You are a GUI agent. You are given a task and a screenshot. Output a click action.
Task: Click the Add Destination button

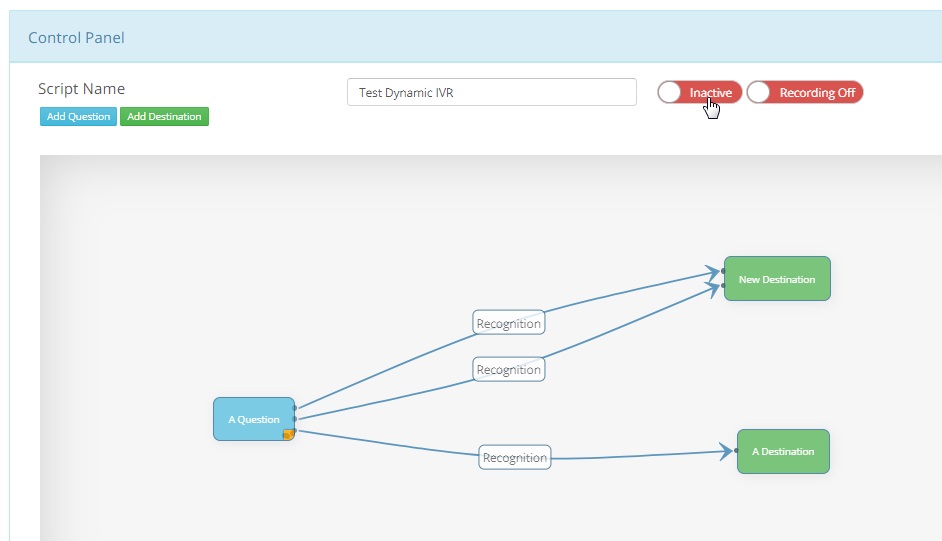coord(164,116)
